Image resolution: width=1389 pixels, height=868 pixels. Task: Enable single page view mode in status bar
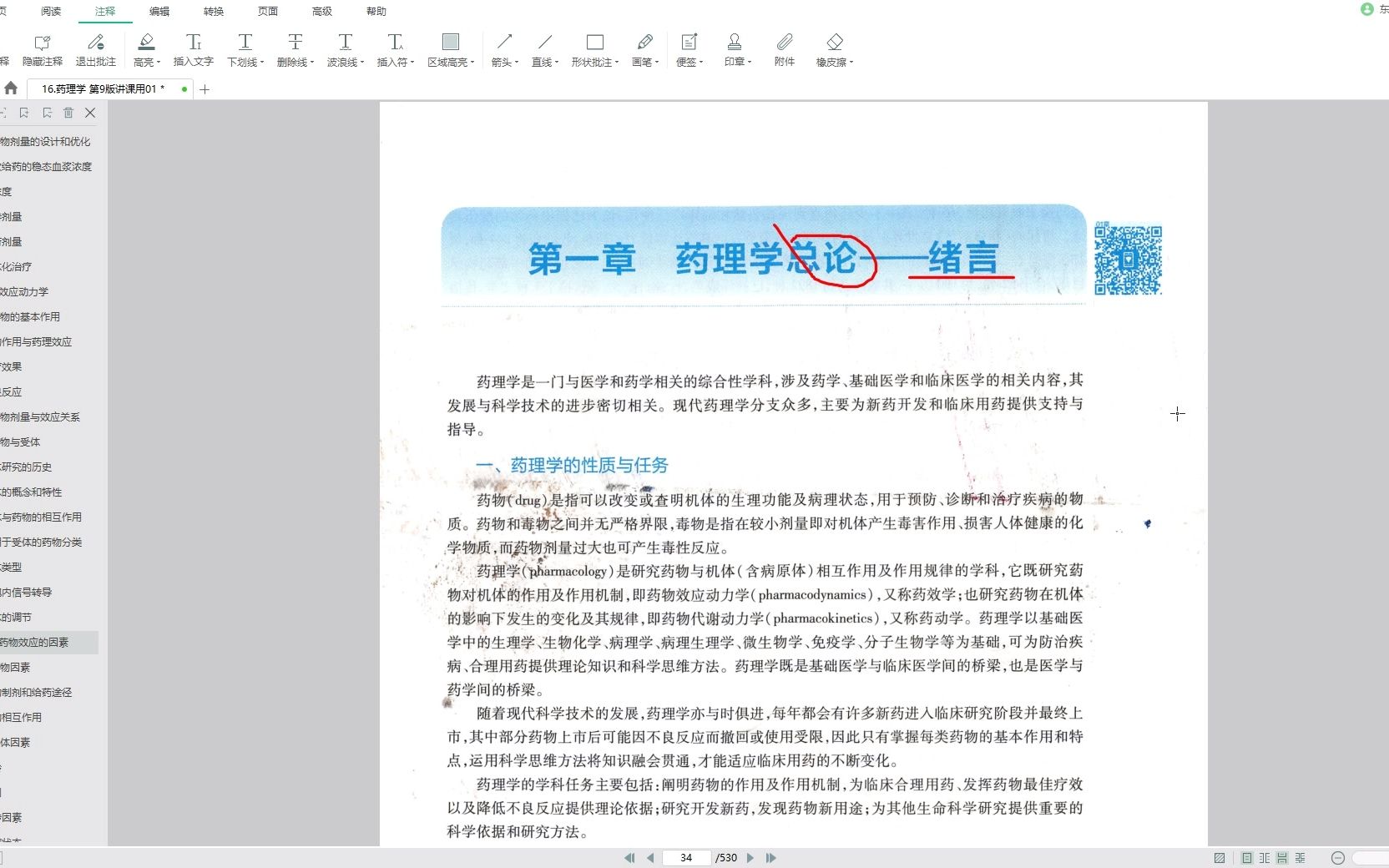pos(1247,858)
